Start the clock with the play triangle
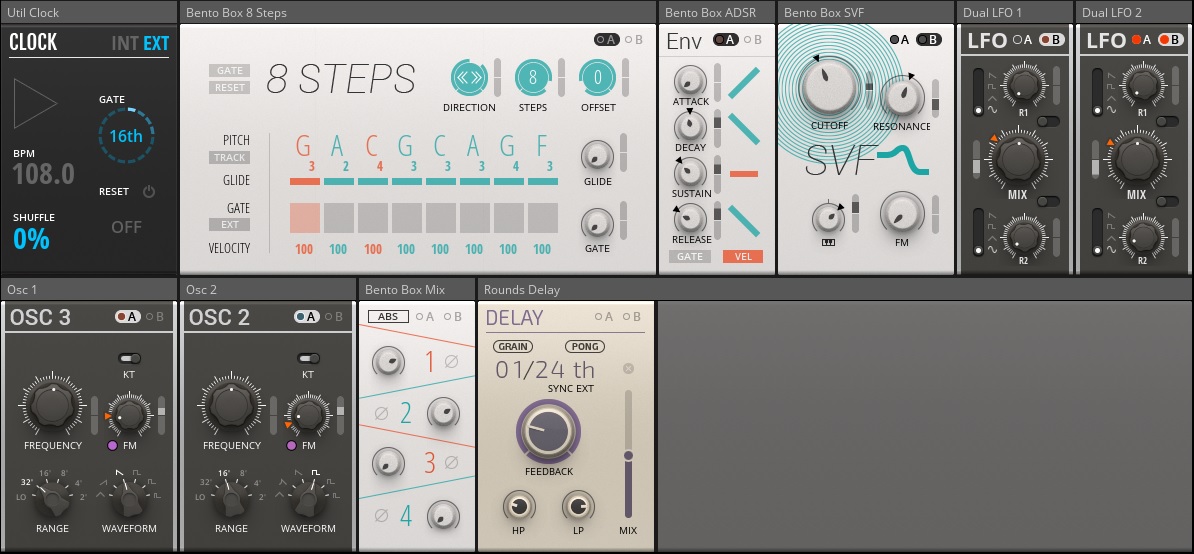Viewport: 1194px width, 554px height. [x=34, y=103]
